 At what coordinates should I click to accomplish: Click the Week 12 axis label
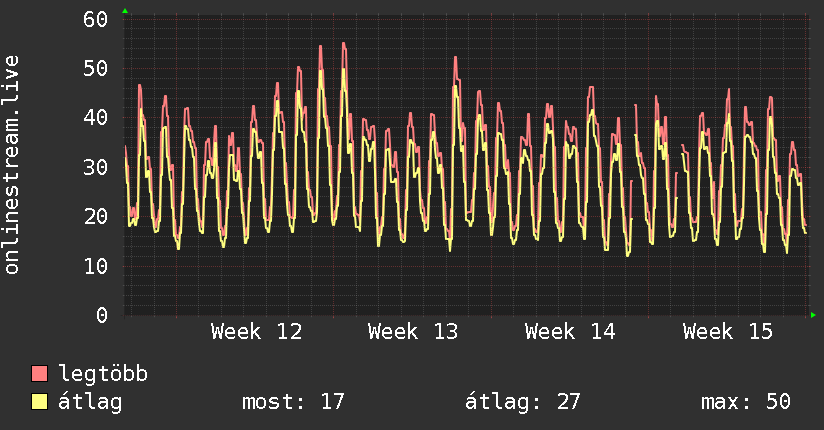[256, 332]
